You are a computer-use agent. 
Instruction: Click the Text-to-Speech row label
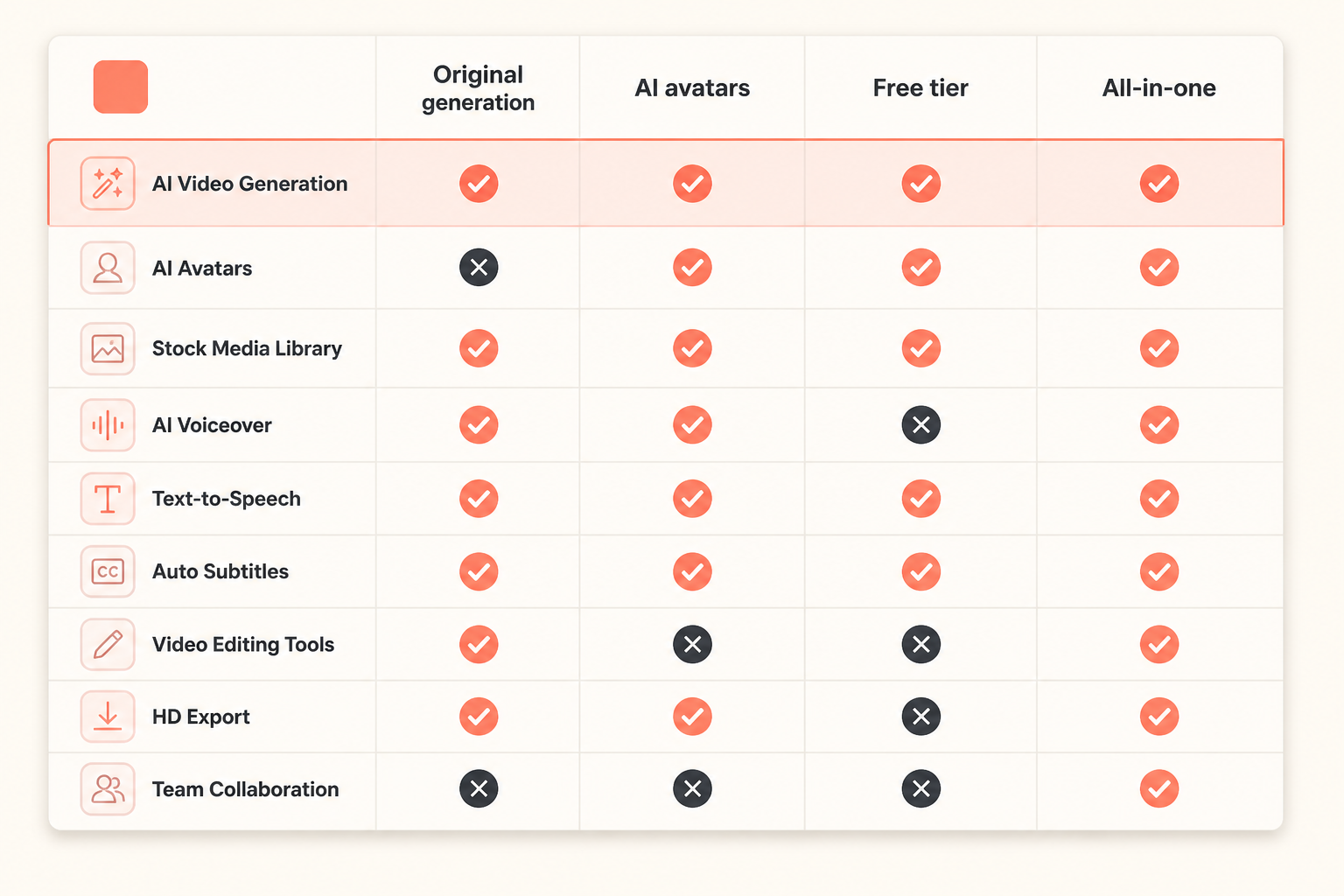point(227,499)
